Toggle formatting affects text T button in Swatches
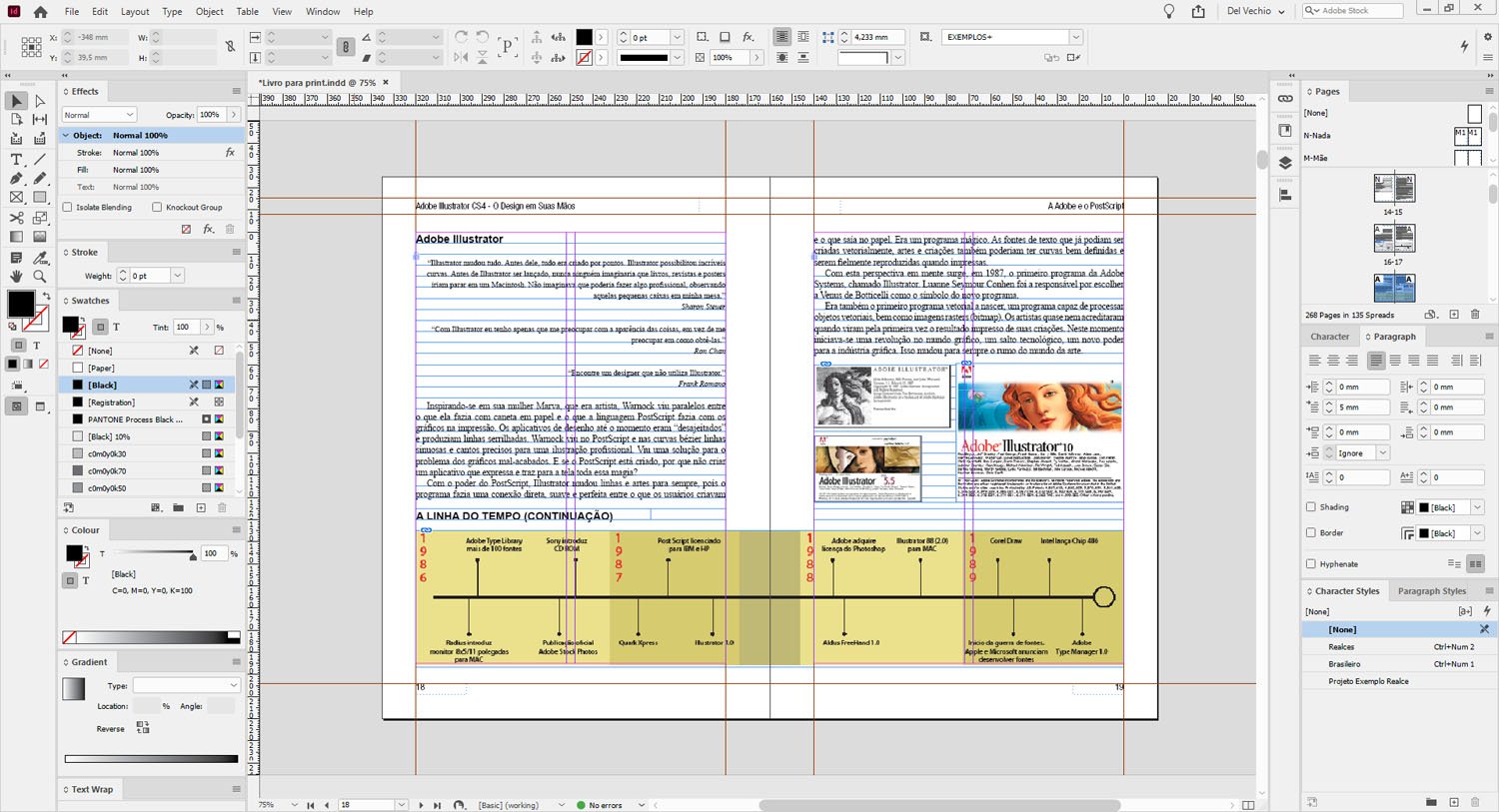Viewport: 1499px width, 812px height. [116, 327]
